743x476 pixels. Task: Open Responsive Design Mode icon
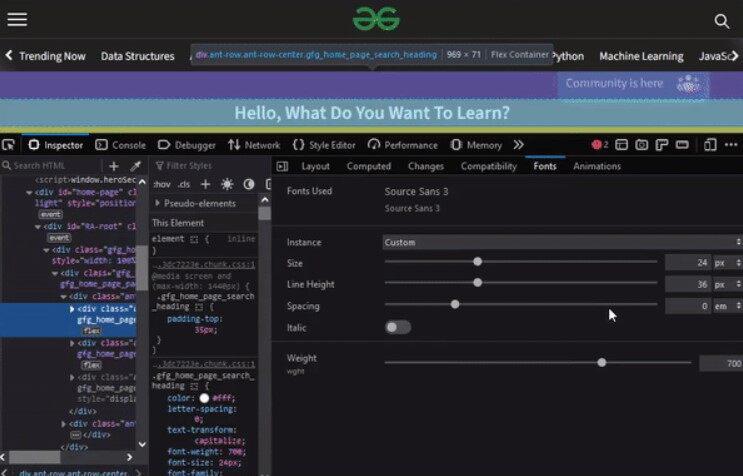710,144
